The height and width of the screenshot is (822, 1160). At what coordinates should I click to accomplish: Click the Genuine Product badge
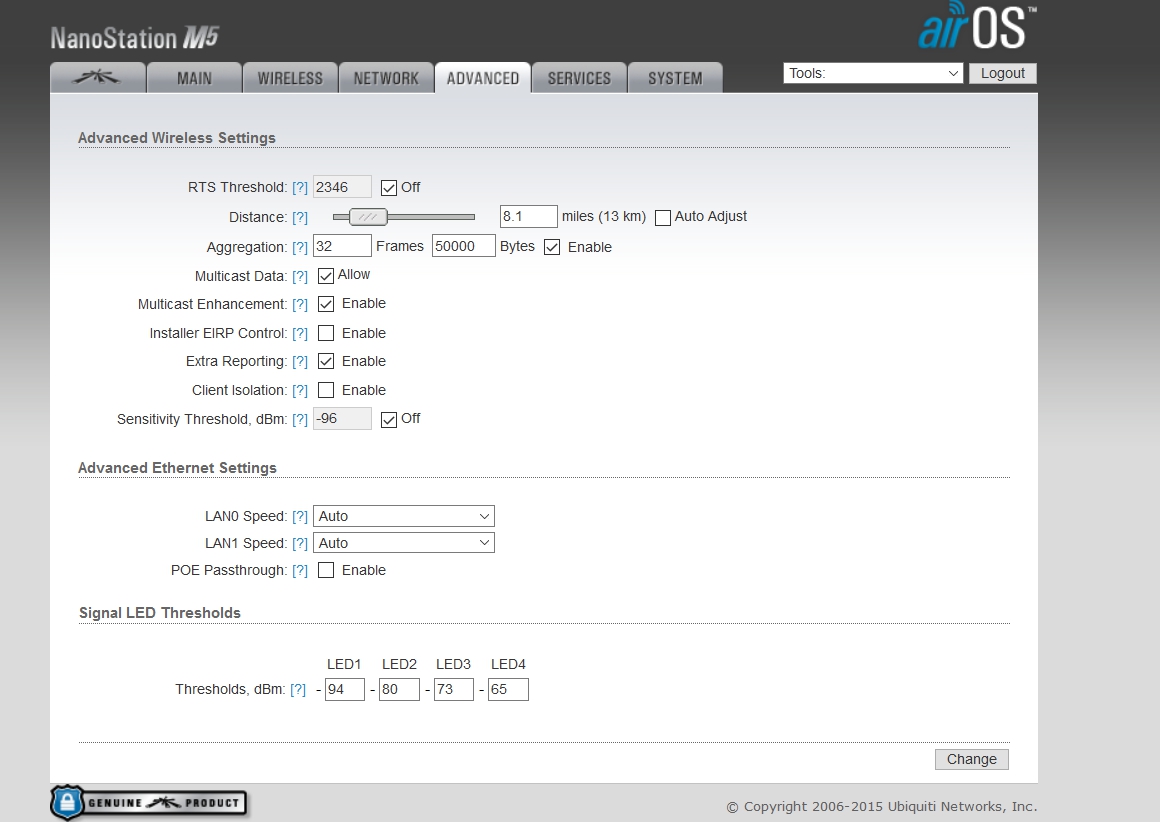(150, 802)
